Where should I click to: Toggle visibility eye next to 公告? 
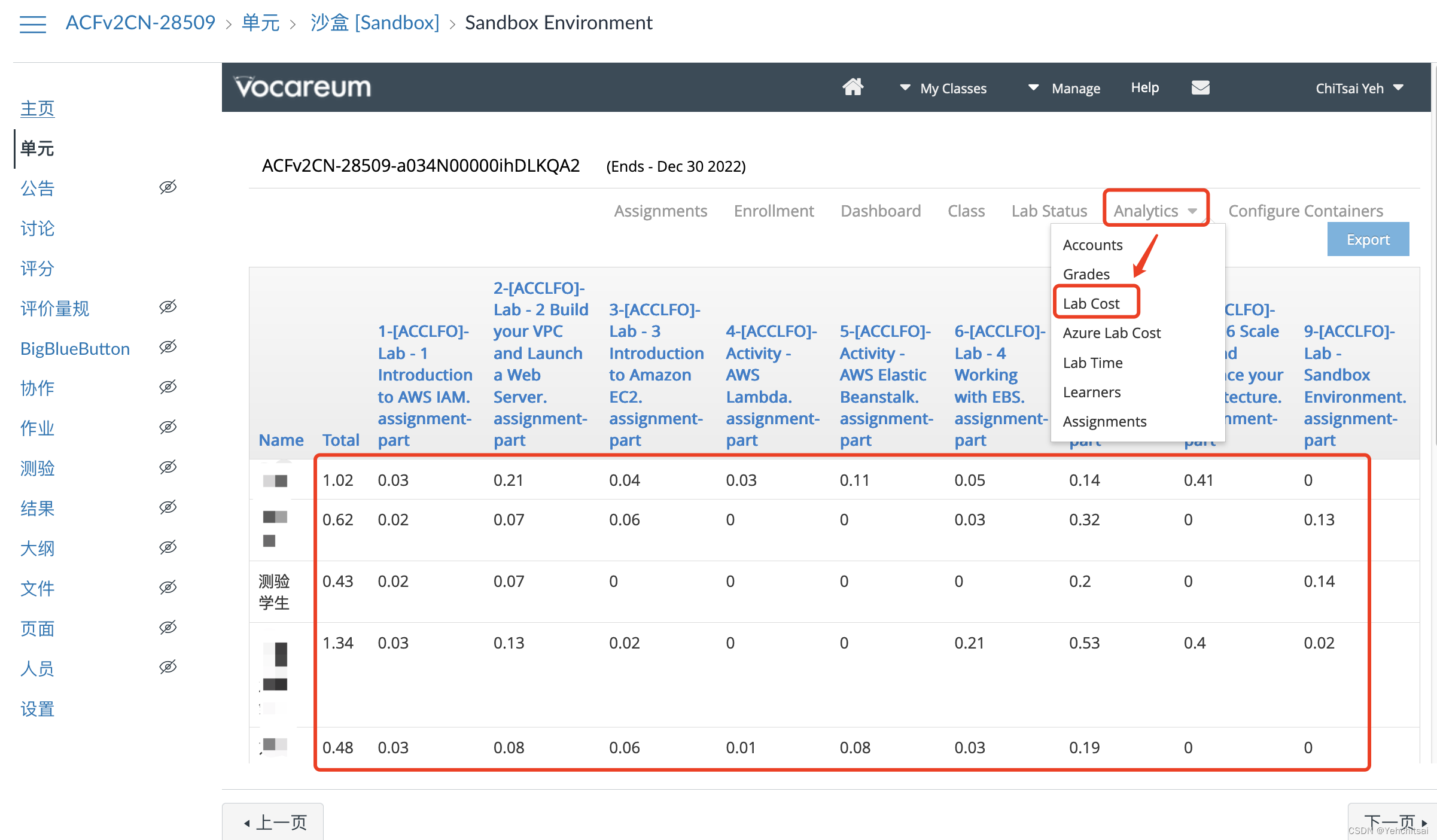click(168, 187)
